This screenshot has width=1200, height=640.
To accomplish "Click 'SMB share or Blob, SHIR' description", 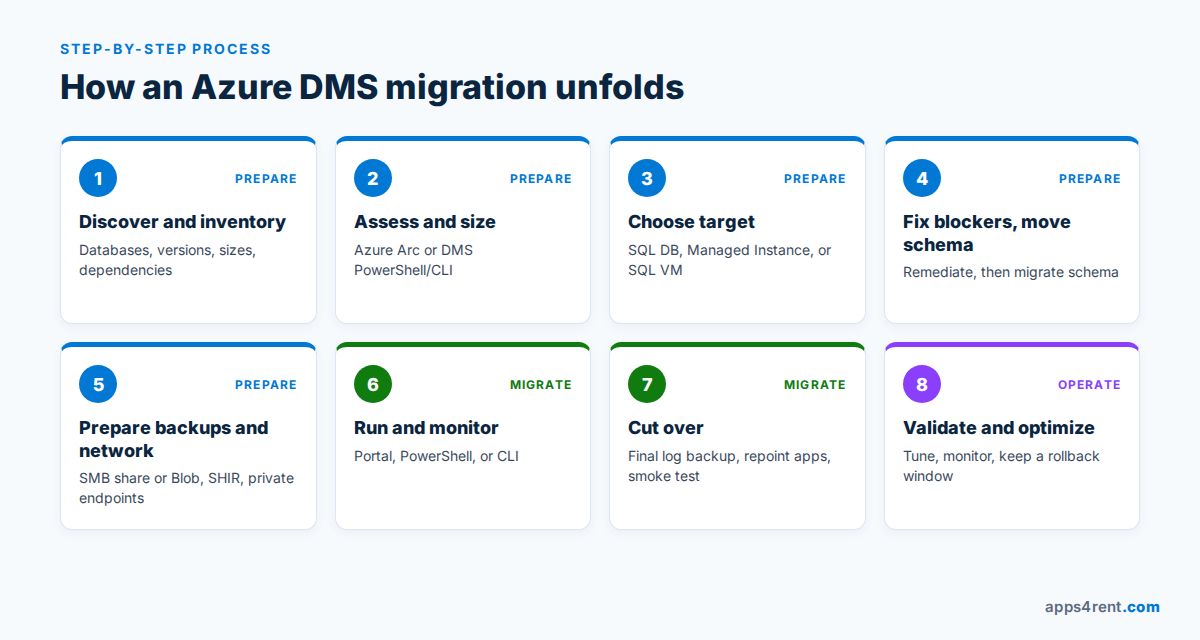I will click(187, 488).
